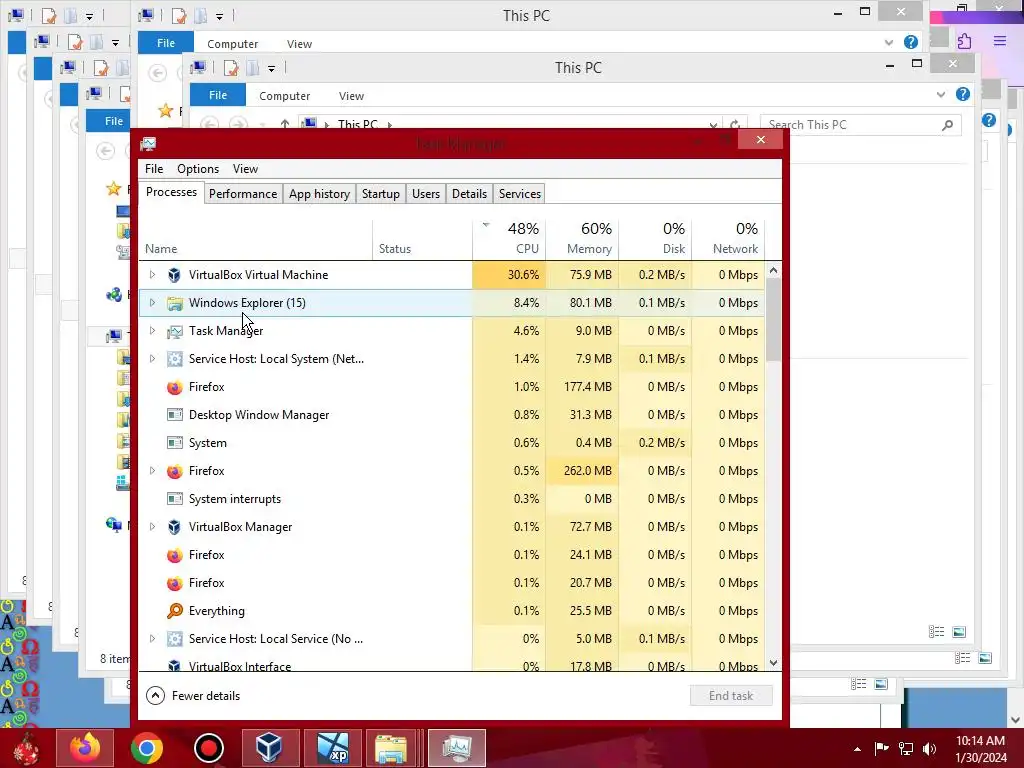Screen dimensions: 1024x768
Task: Click the End task button
Action: [731, 696]
